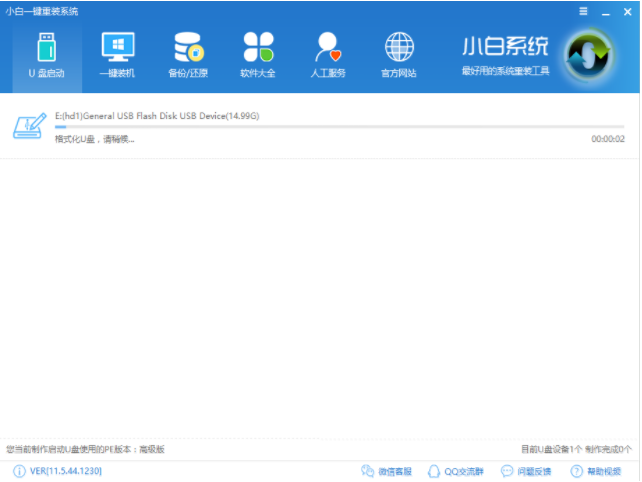
Task: Click the info icon beside version
Action: click(x=19, y=471)
